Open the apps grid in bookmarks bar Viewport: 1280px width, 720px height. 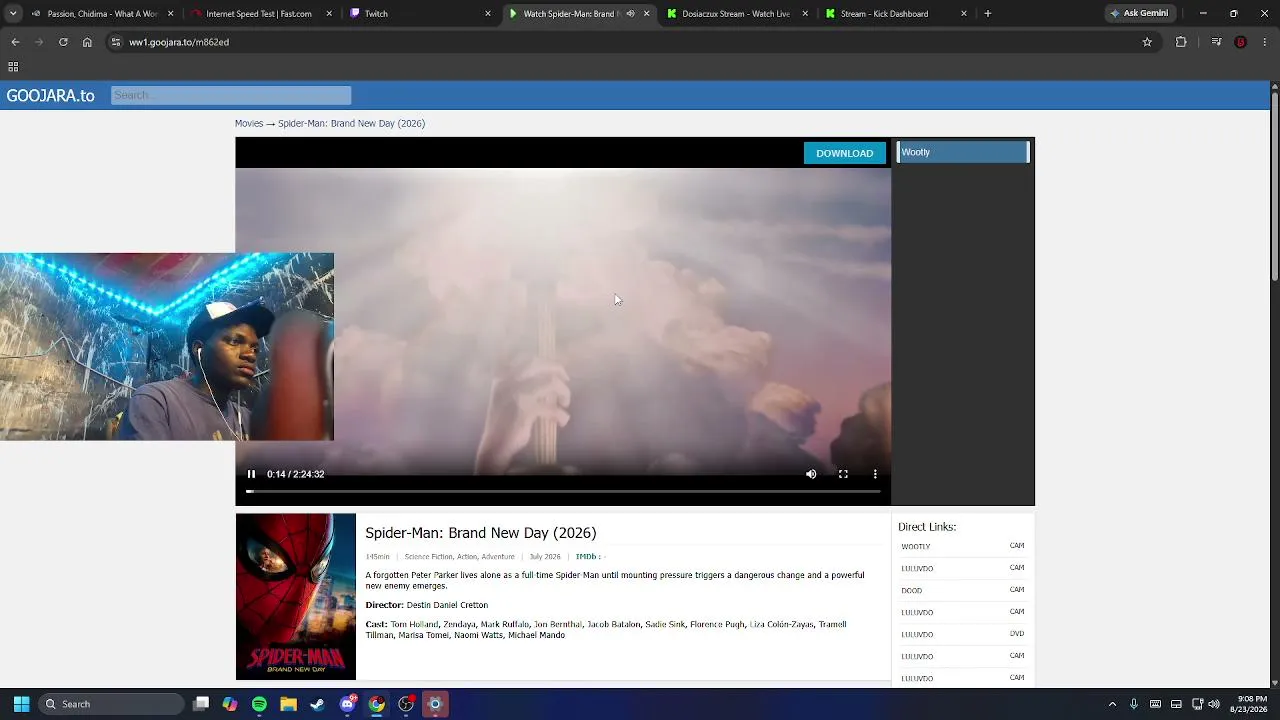point(13,67)
